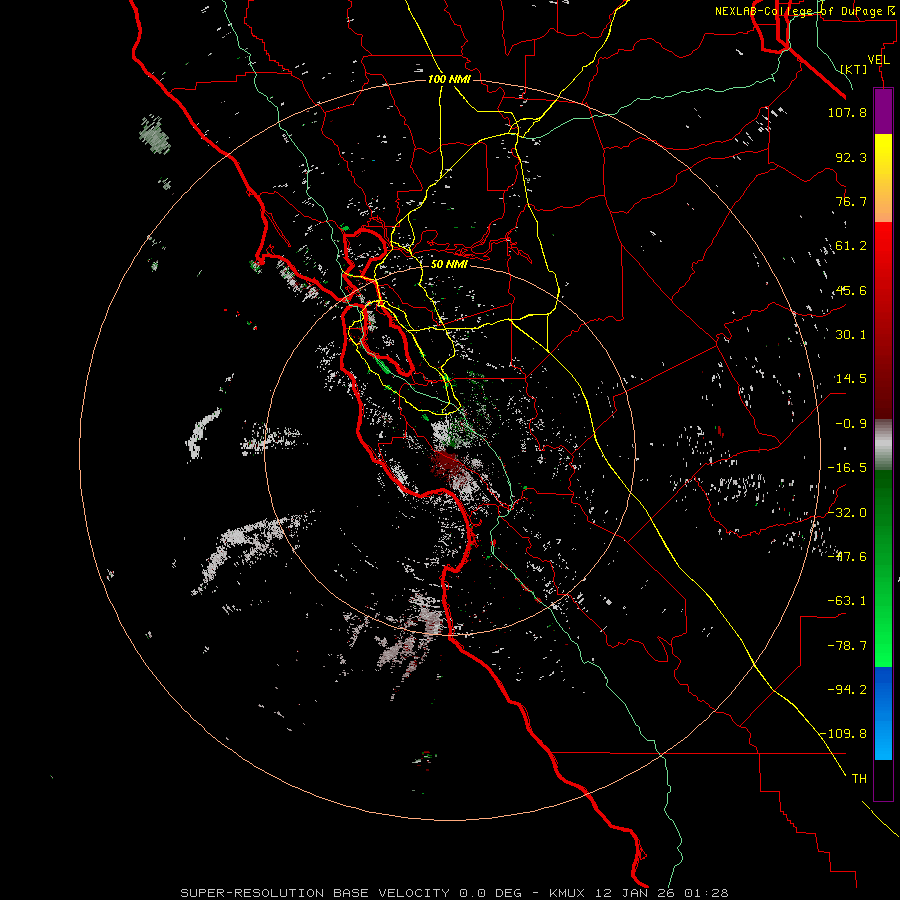The width and height of the screenshot is (900, 900).
Task: Click the TH threshold label
Action: (x=859, y=778)
